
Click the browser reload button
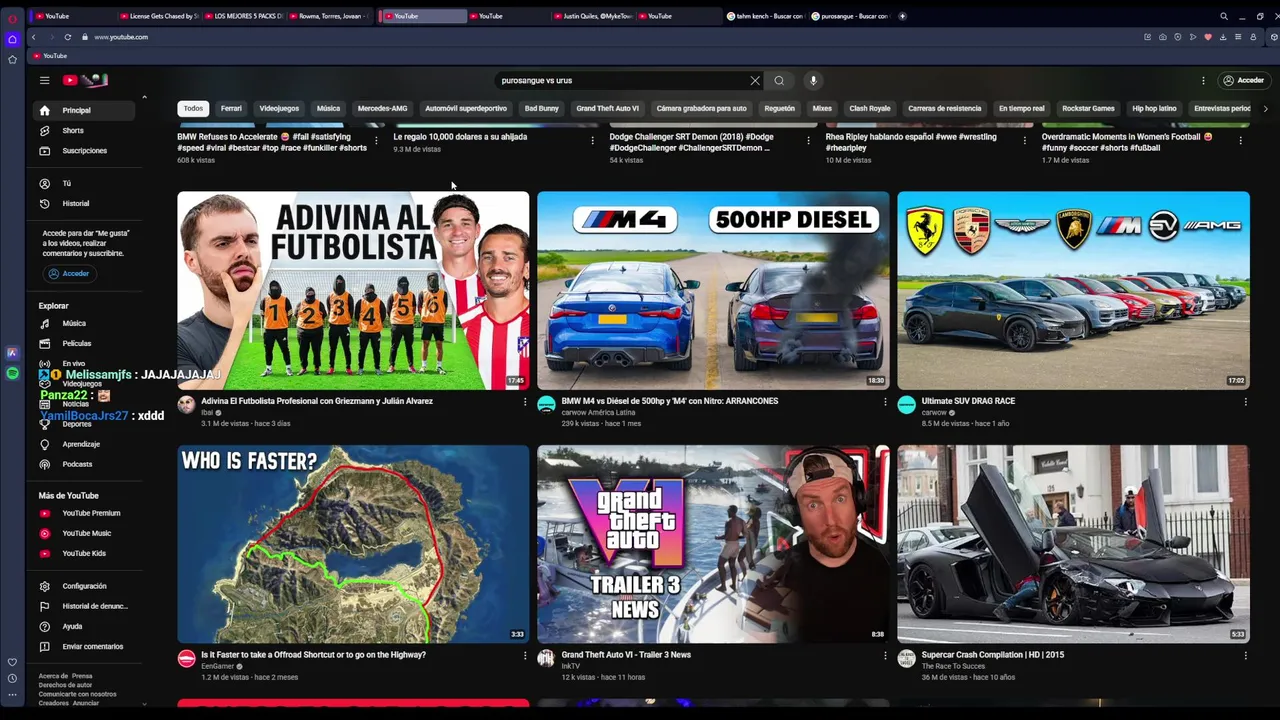[x=67, y=37]
